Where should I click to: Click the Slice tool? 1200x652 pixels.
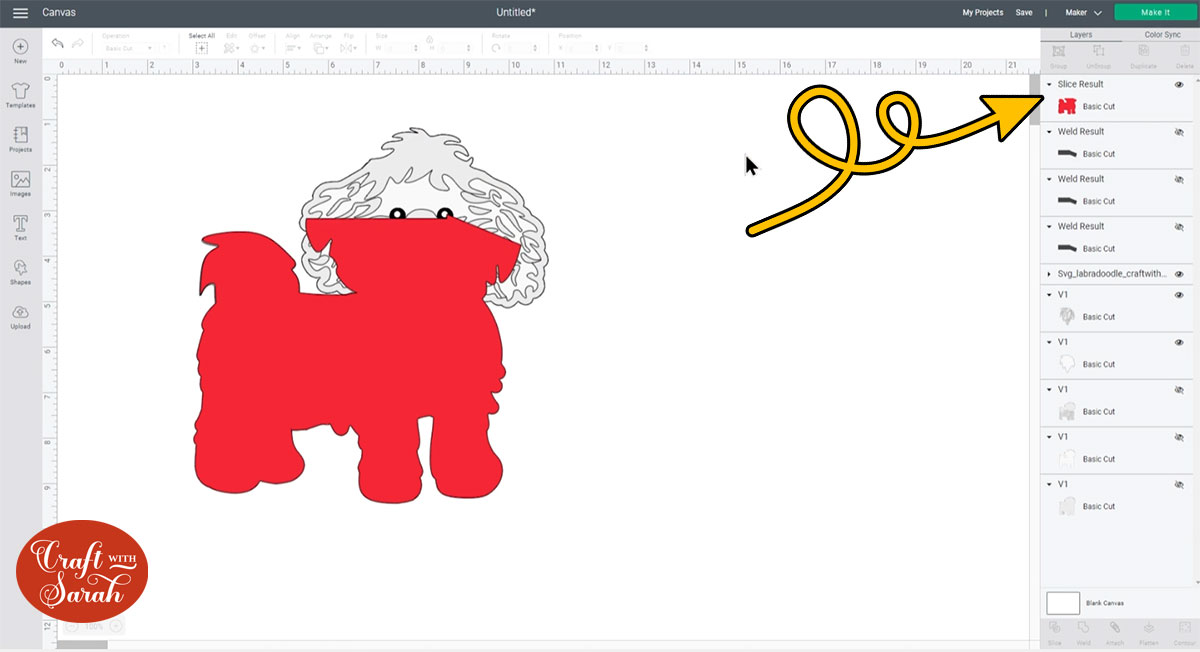(1055, 632)
